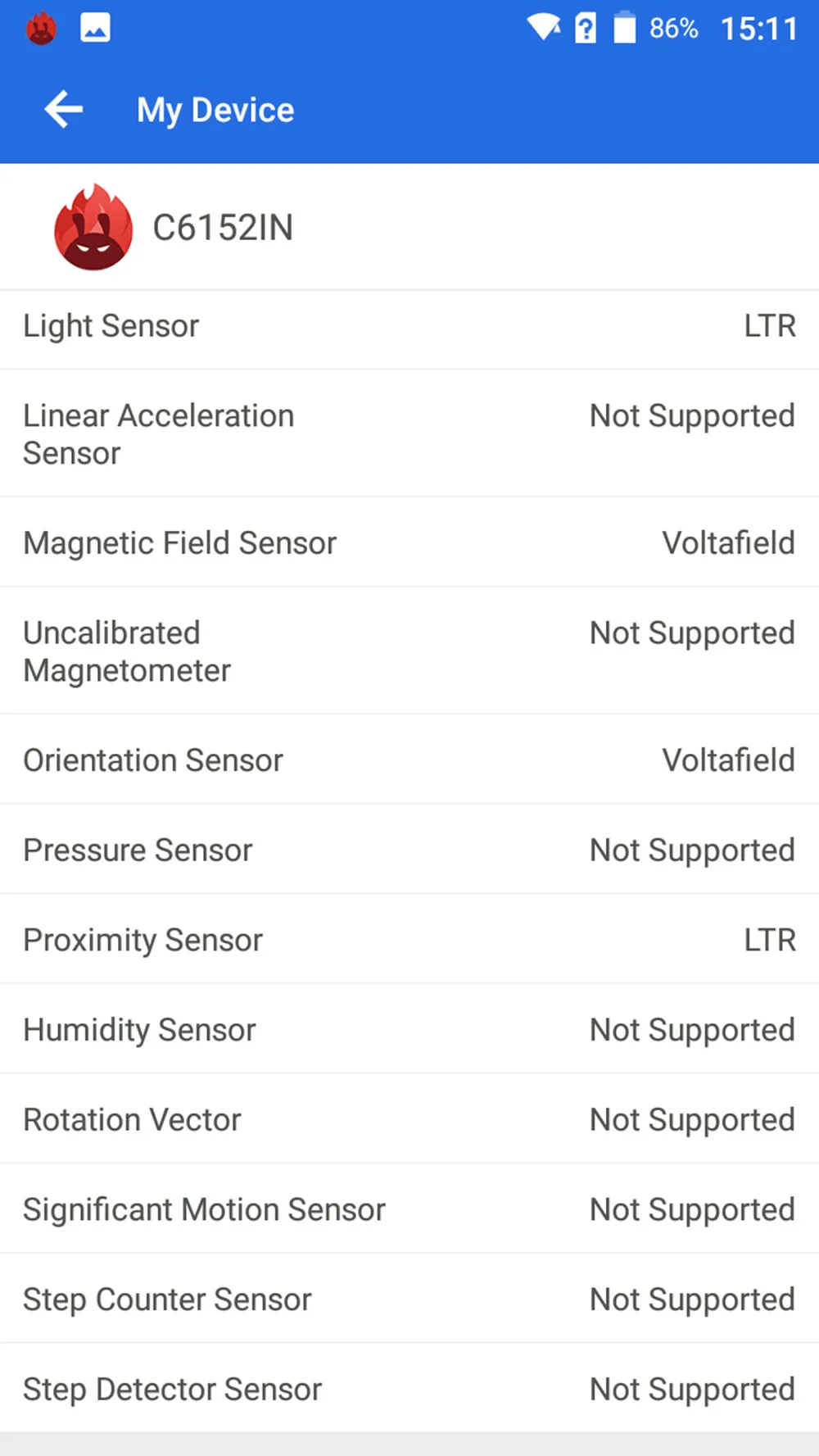
Task: Open the Magnetic Field Sensor entry
Action: [x=409, y=542]
